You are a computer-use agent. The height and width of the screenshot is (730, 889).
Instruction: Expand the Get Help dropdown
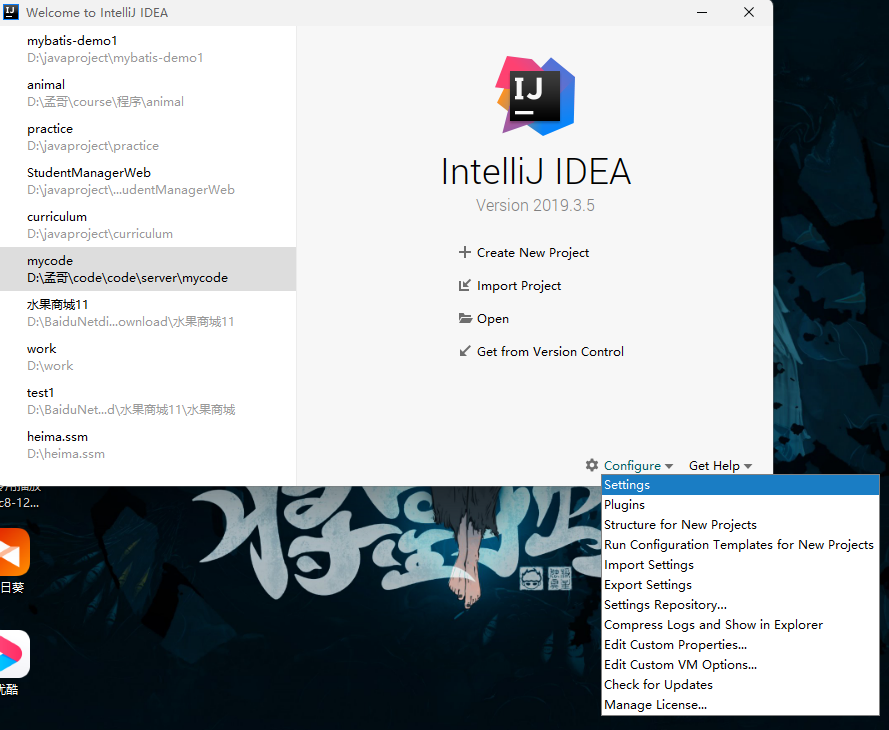(x=720, y=465)
